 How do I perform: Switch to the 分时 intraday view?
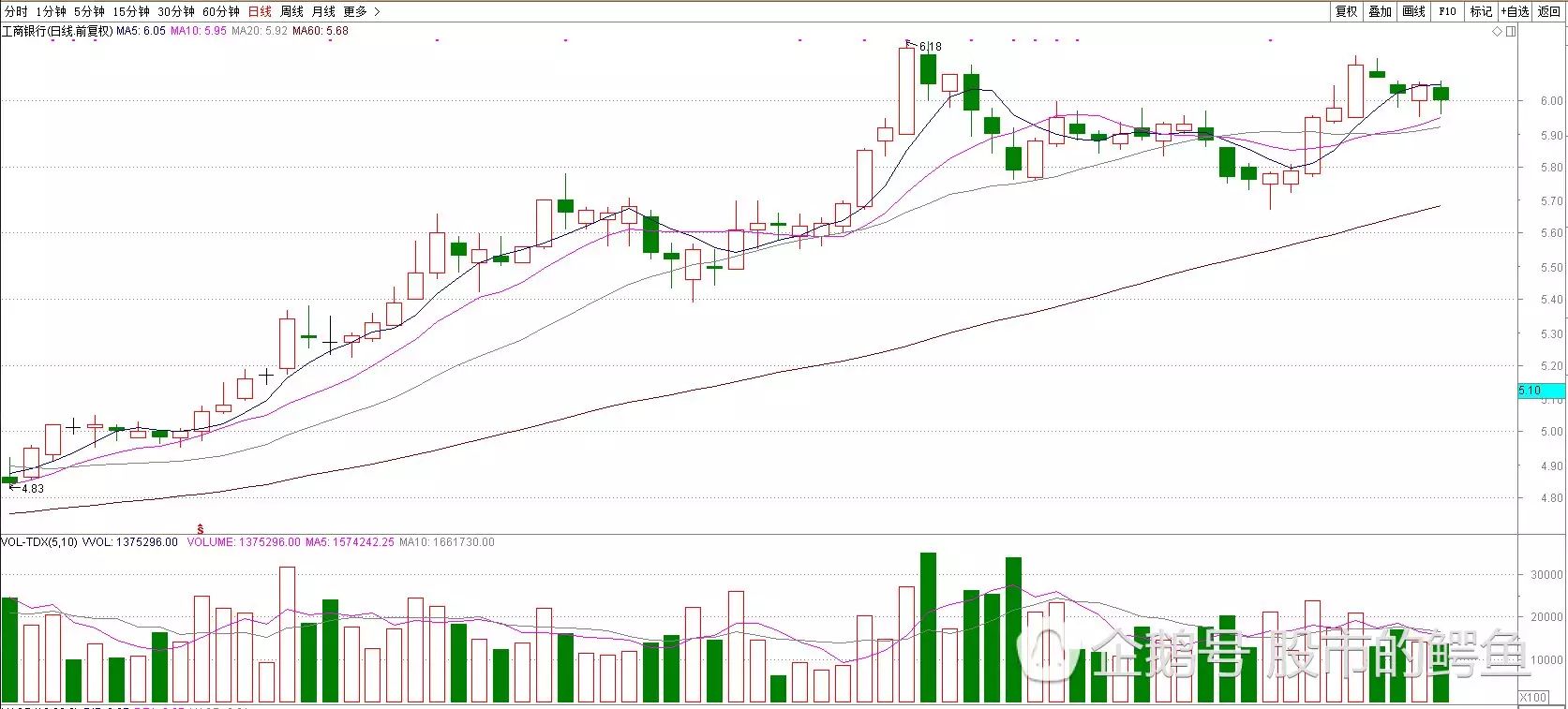(16, 11)
